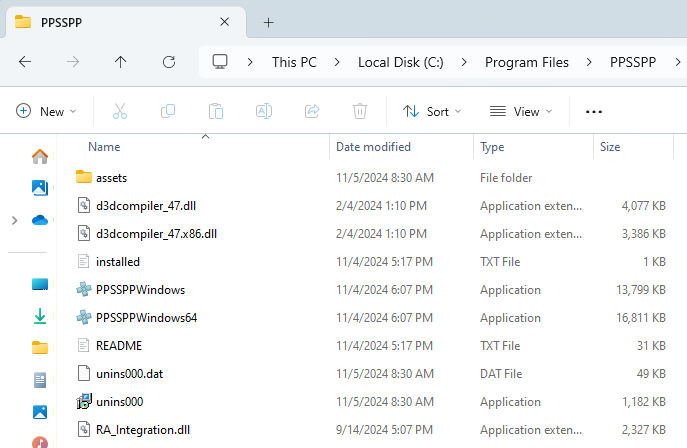Open Gallery in the navigation pane
The height and width of the screenshot is (448, 687).
click(40, 188)
